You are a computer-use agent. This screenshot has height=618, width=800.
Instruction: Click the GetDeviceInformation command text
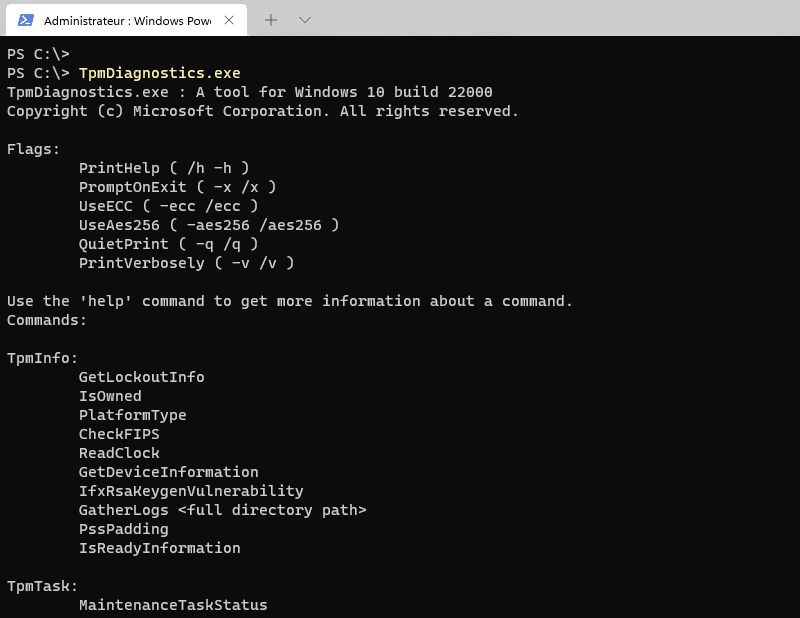168,472
